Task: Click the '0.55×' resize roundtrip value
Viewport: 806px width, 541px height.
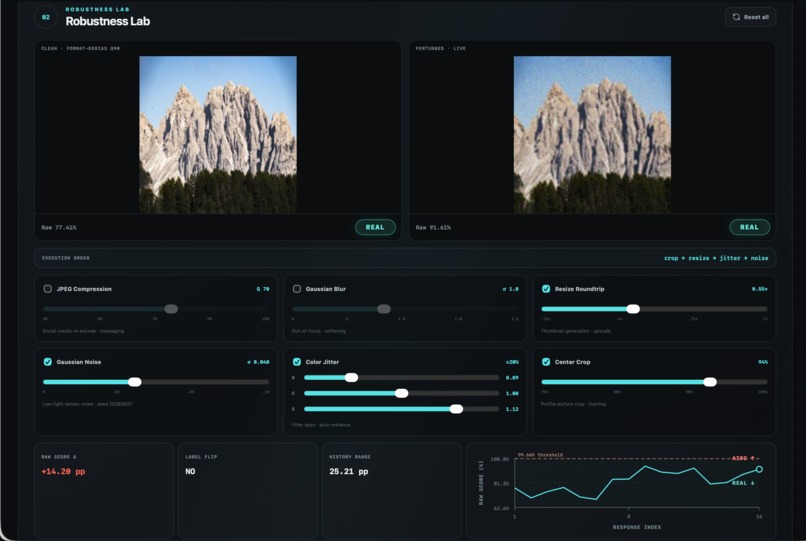Action: click(x=760, y=289)
